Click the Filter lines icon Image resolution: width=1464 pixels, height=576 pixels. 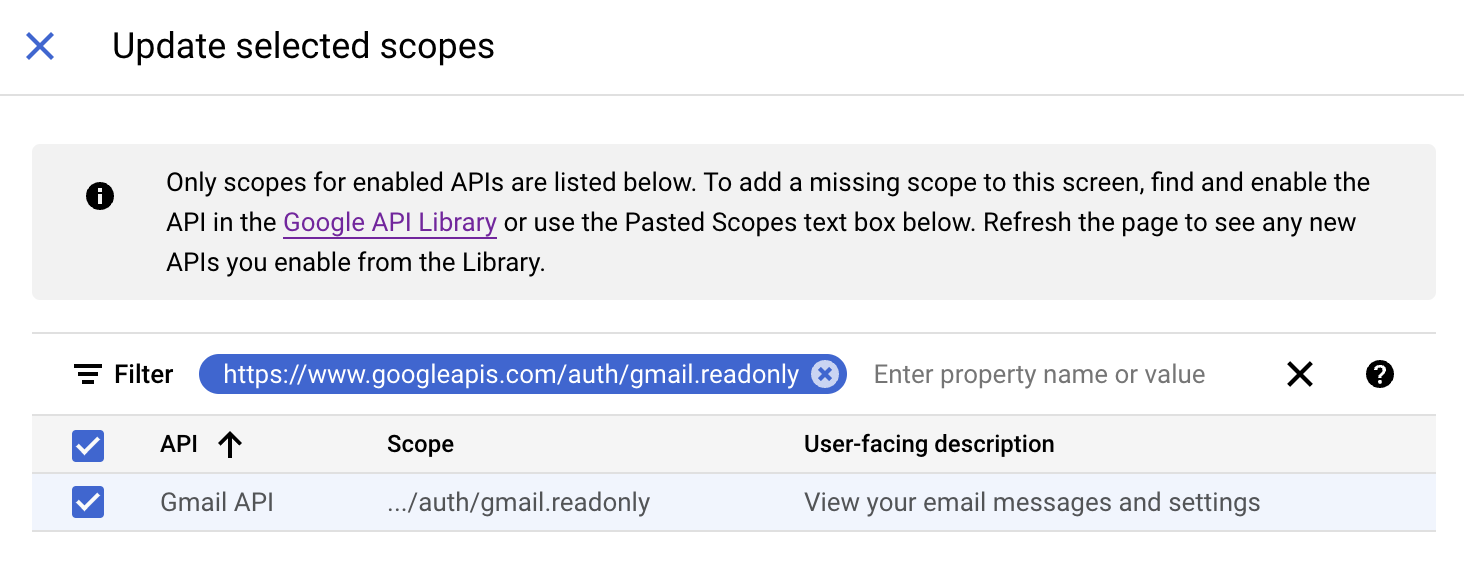[88, 375]
